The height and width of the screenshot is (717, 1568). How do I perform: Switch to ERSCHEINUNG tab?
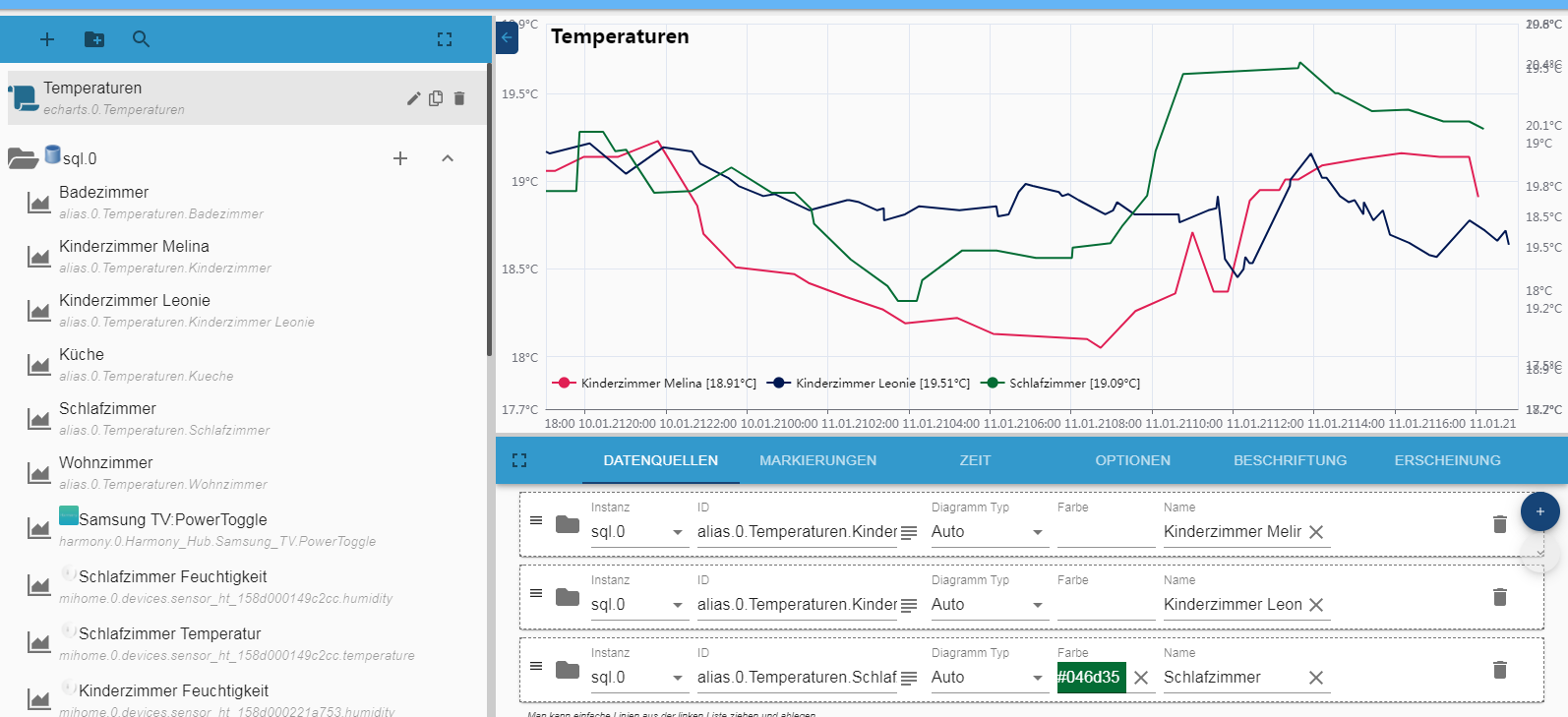1448,460
